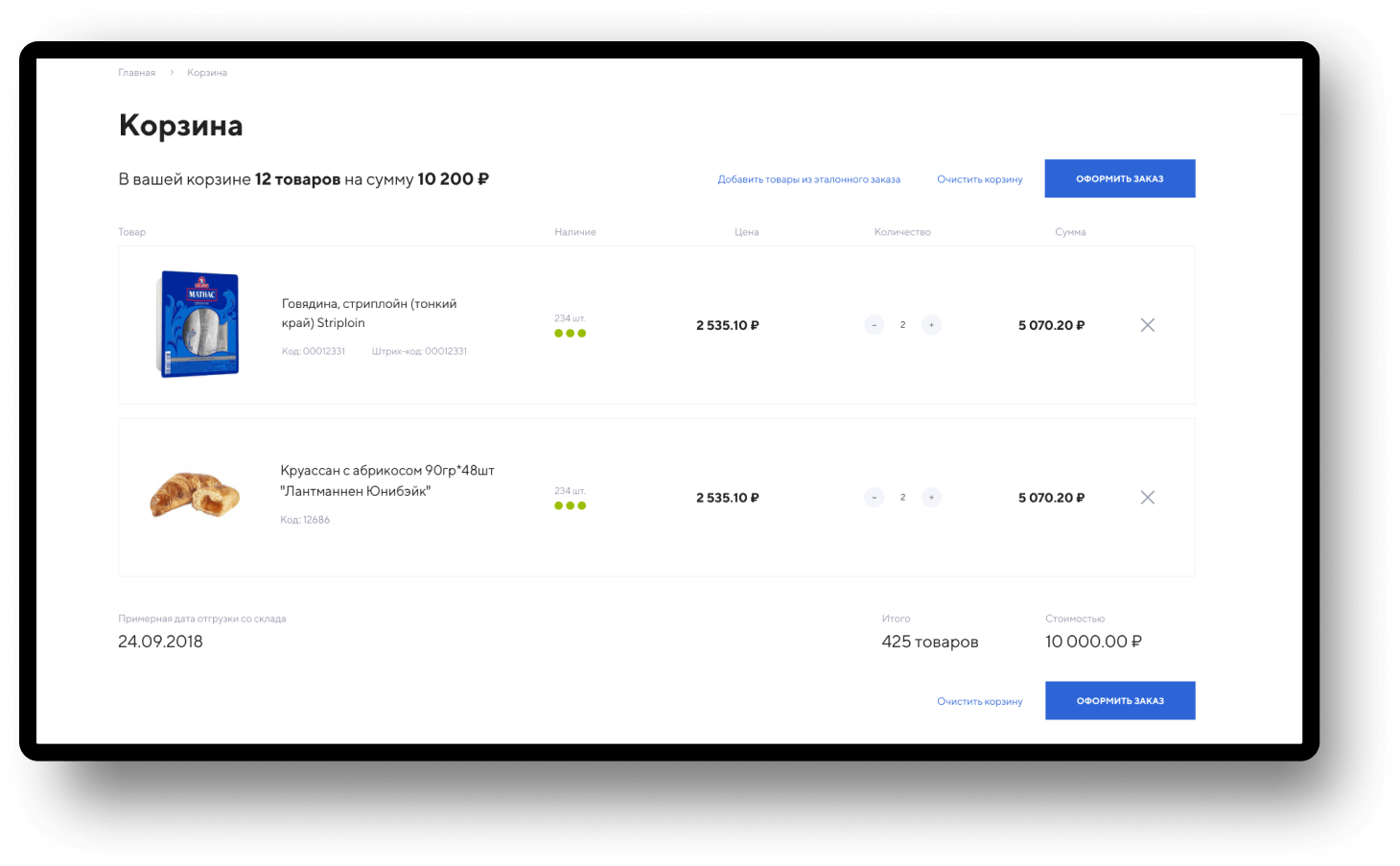This screenshot has height=866, width=1400.
Task: Open product title Говядина, стриплойн (тонкий край) Striploin
Action: coord(369,314)
